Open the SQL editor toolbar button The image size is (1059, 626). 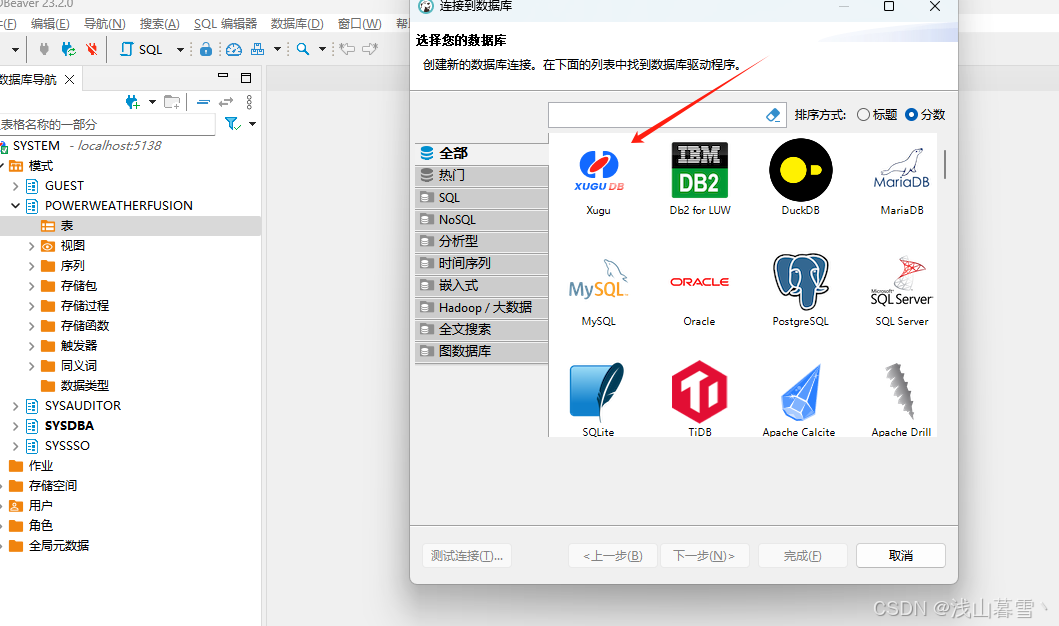(x=142, y=49)
